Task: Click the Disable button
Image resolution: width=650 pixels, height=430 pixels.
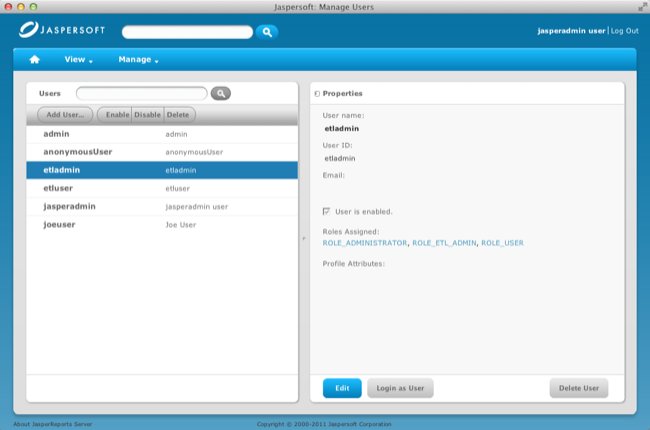Action: tap(148, 115)
